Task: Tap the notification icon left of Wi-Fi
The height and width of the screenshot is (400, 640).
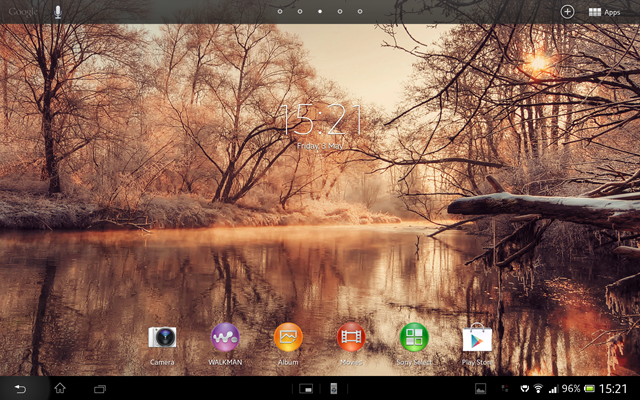Action: point(525,389)
